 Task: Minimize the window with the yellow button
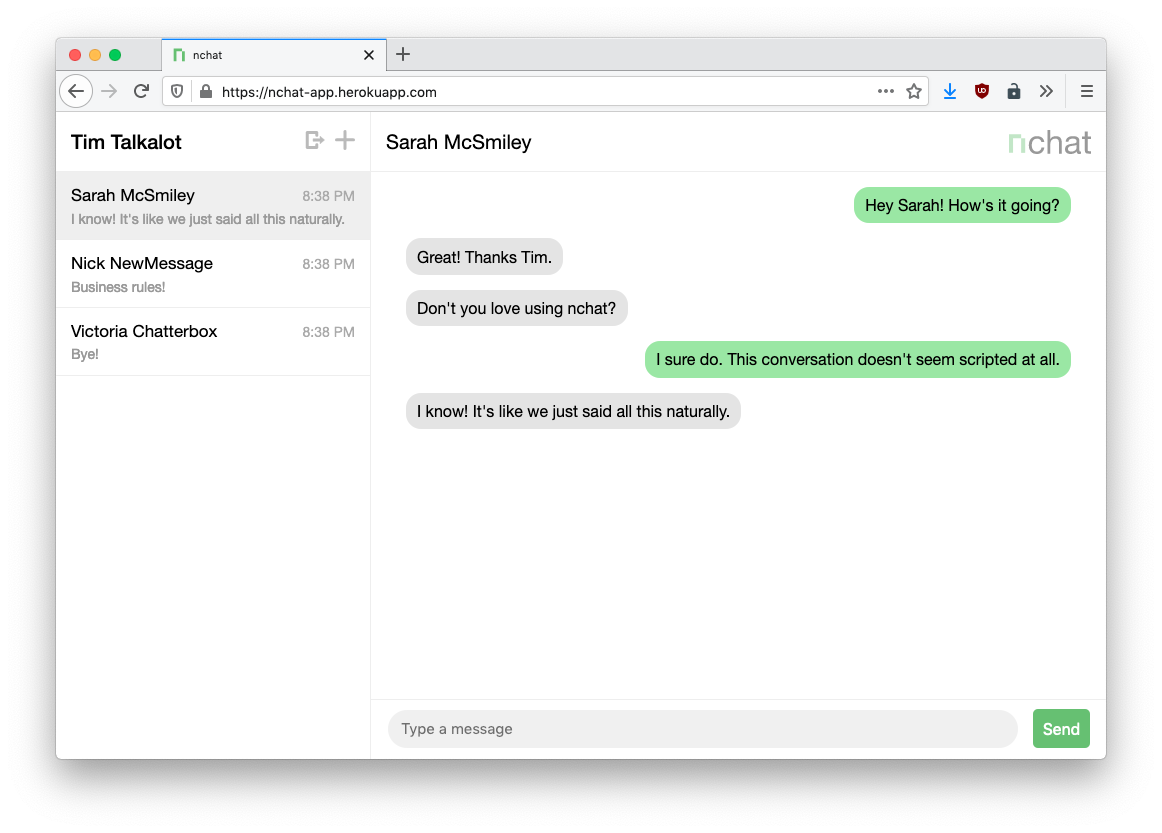(x=95, y=55)
